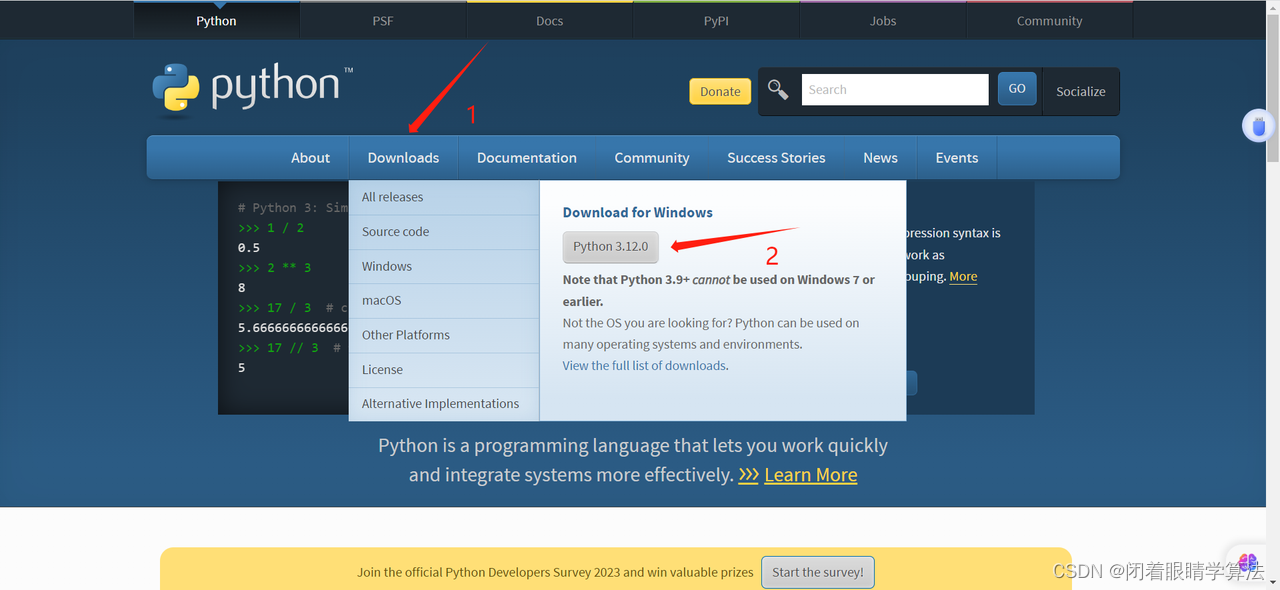Image resolution: width=1280 pixels, height=590 pixels.
Task: Click the Start the survey! button
Action: (x=818, y=572)
